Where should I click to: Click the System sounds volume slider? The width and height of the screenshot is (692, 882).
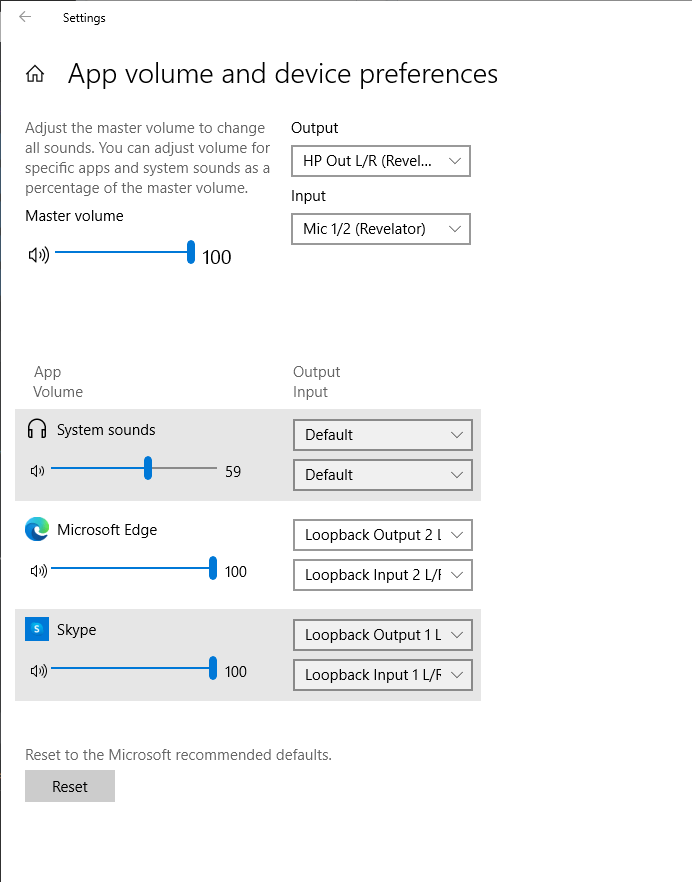click(x=147, y=467)
